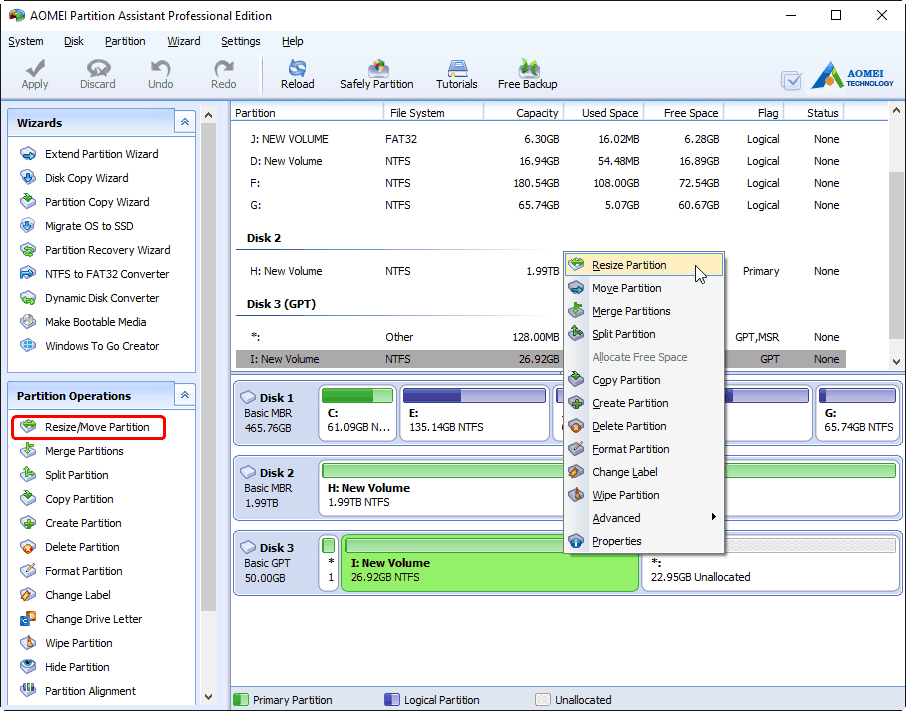Click the Redo toolbar icon
Screen dimensions: 906x711
[223, 74]
